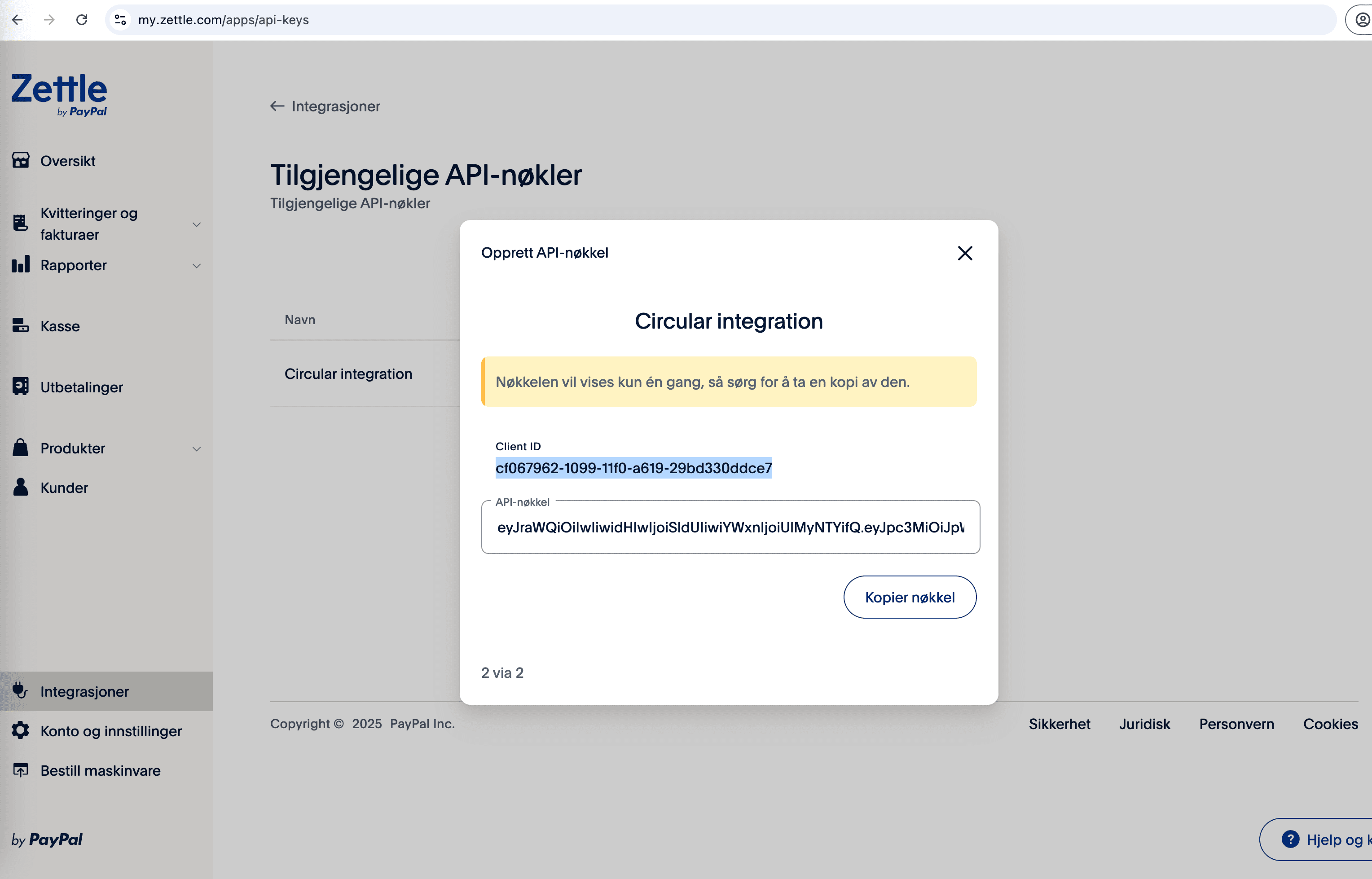Viewport: 1372px width, 879px height.
Task: Click the Bestill maskinvare icon
Action: pos(21,770)
